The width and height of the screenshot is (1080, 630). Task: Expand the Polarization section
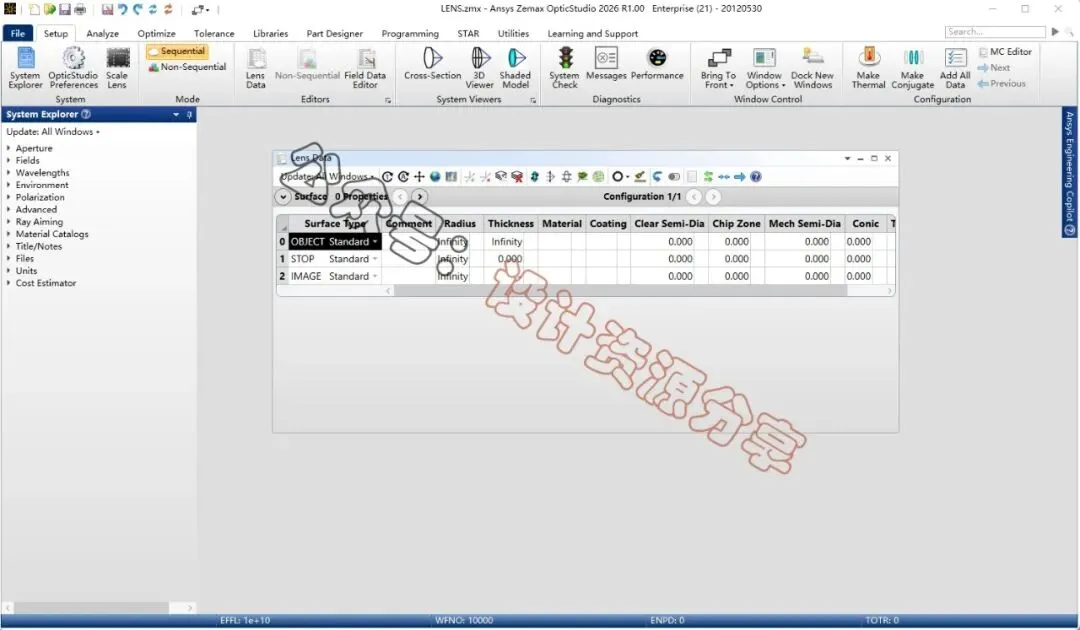pyautogui.click(x=8, y=198)
